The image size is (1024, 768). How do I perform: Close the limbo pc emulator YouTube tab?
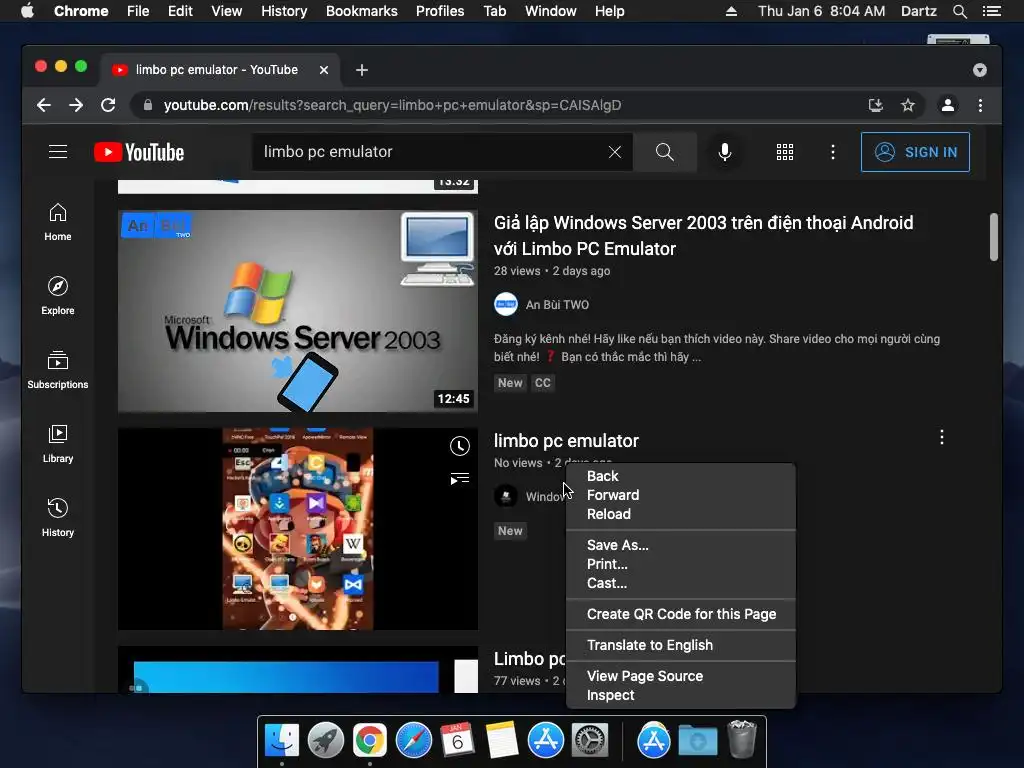[324, 70]
